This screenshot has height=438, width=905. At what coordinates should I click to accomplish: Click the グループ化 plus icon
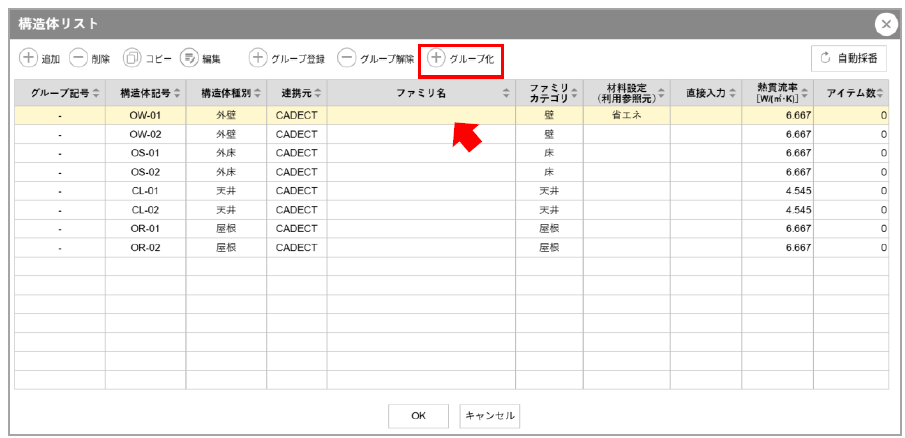point(436,59)
